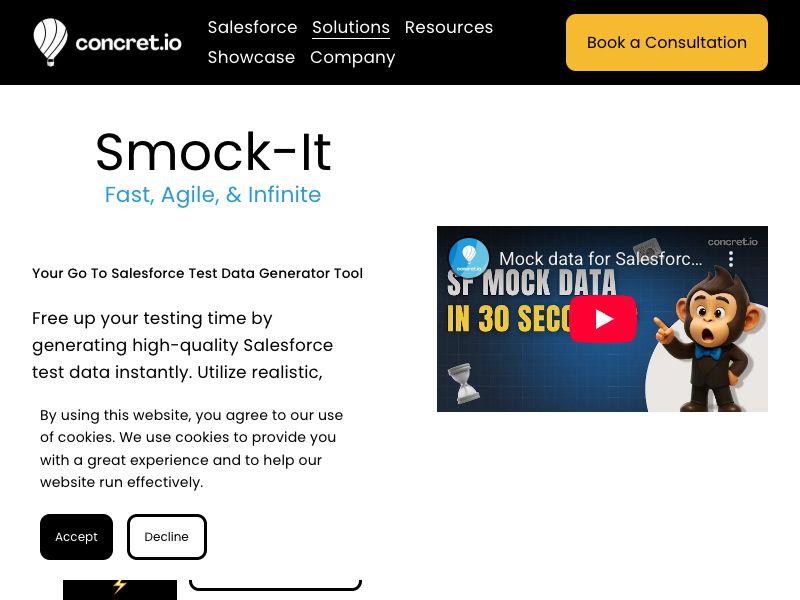Select the tagline Fast, Agile, & Infinite
The image size is (800, 600).
pos(213,195)
